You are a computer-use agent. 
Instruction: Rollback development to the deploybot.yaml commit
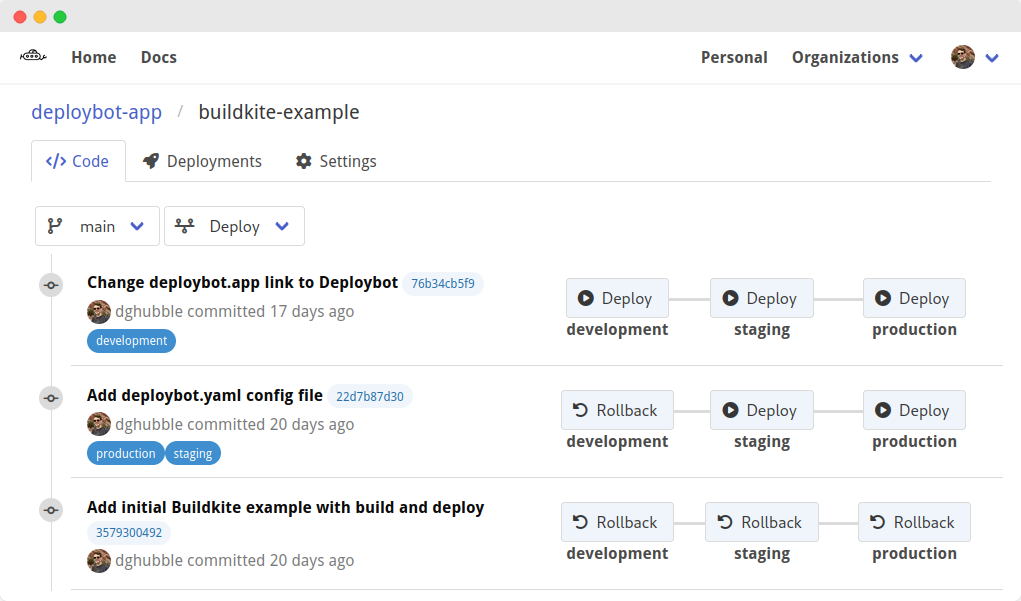click(x=617, y=410)
